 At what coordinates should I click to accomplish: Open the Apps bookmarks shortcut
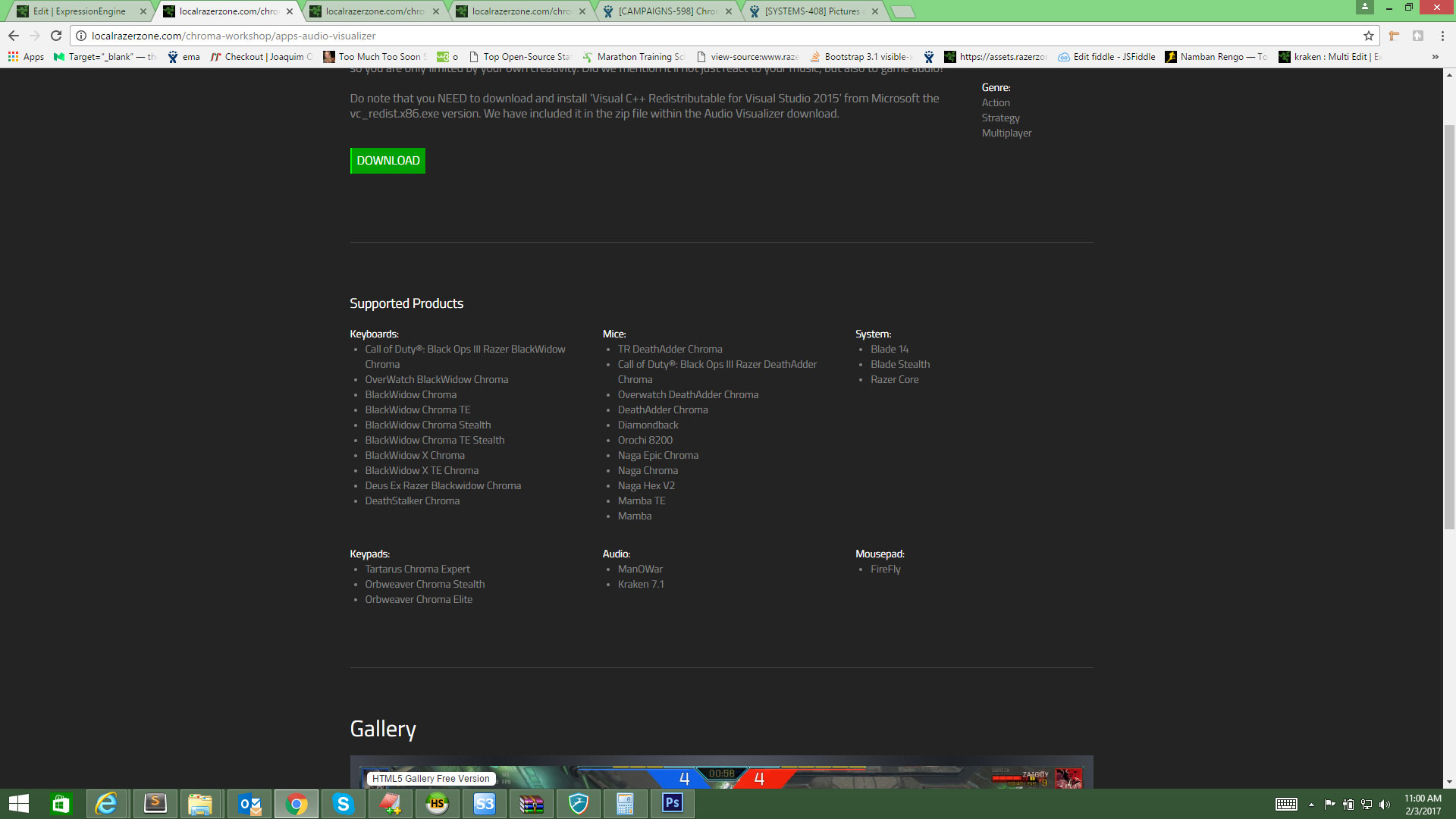[x=26, y=57]
